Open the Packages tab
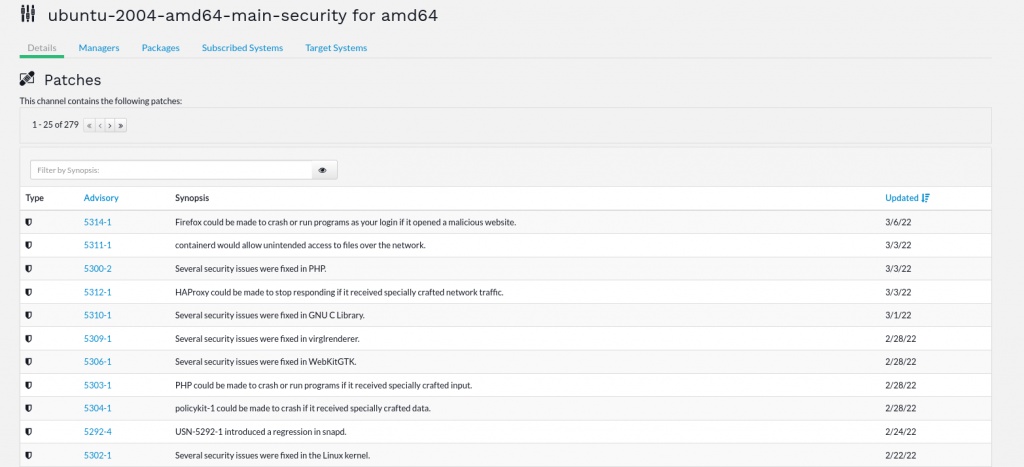 tap(160, 48)
